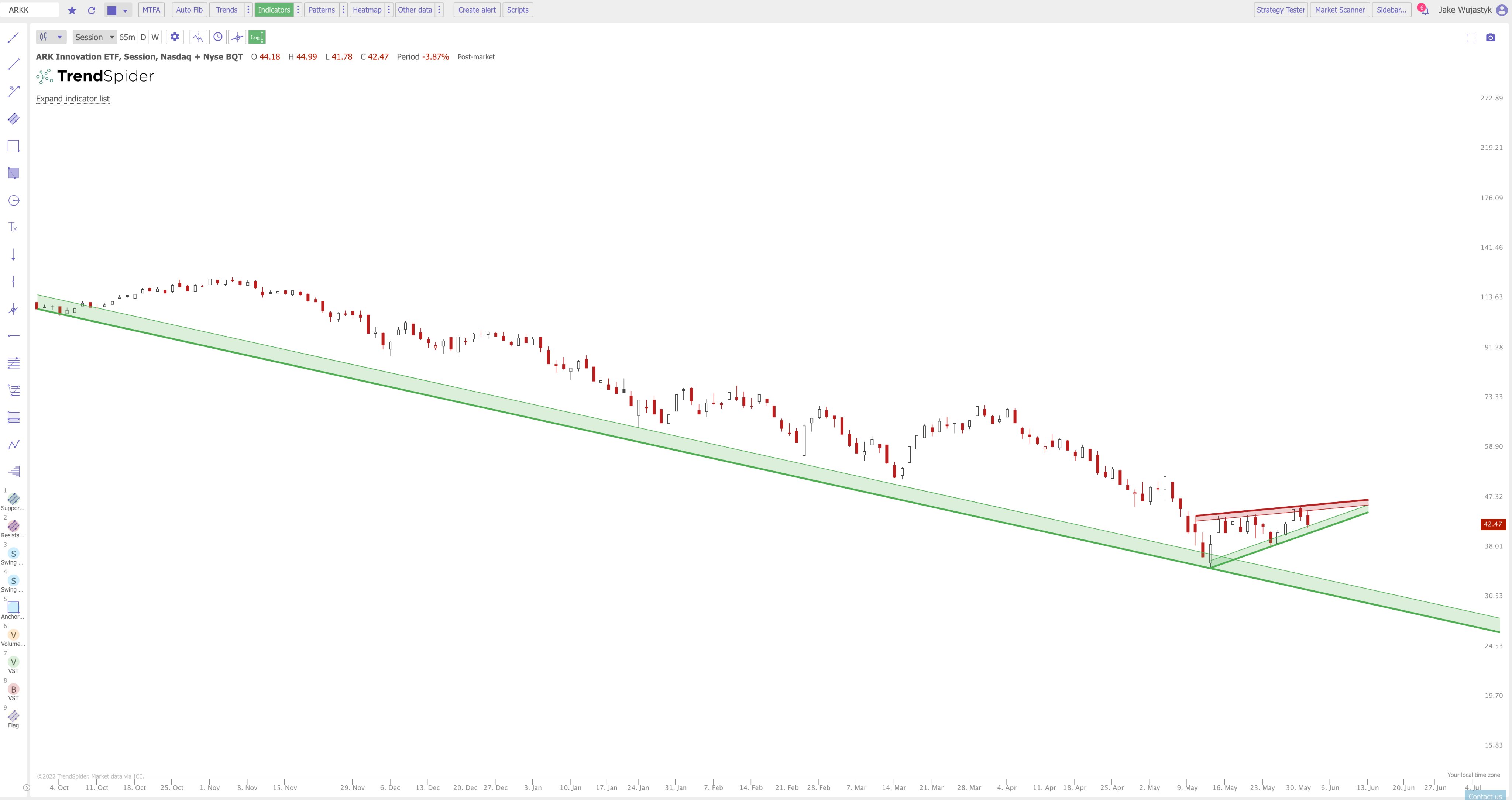Add ARKK to favorites with star icon
1512x800 pixels.
pyautogui.click(x=72, y=10)
